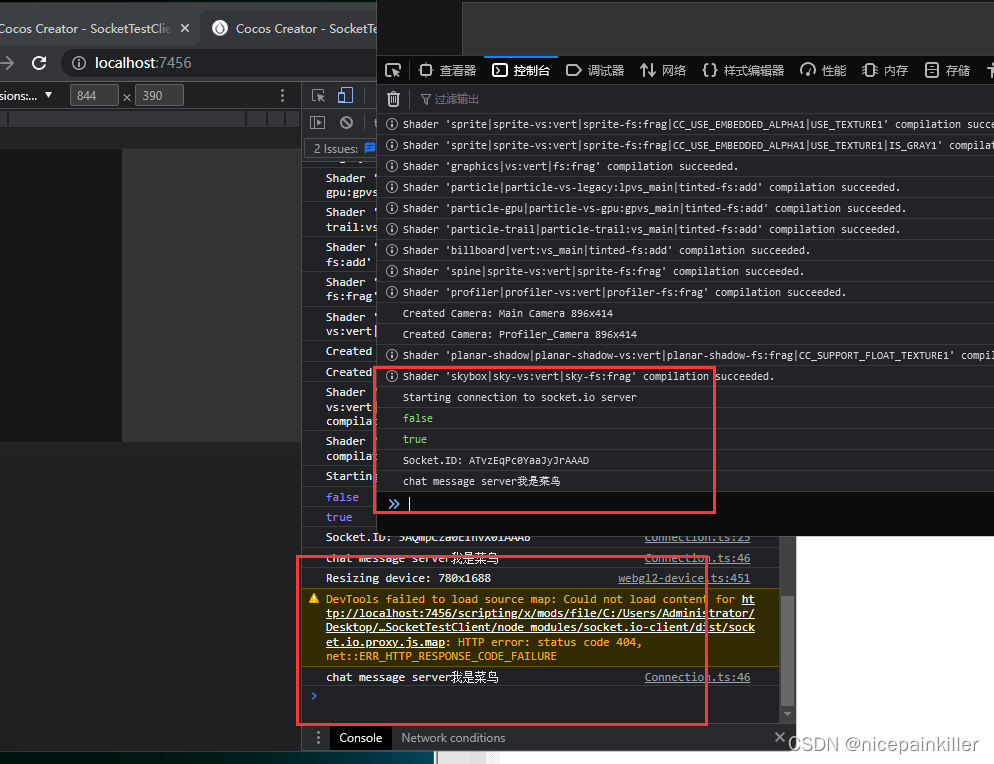
Task: Click the 样式编辑器 curly braces icon
Action: click(x=707, y=70)
